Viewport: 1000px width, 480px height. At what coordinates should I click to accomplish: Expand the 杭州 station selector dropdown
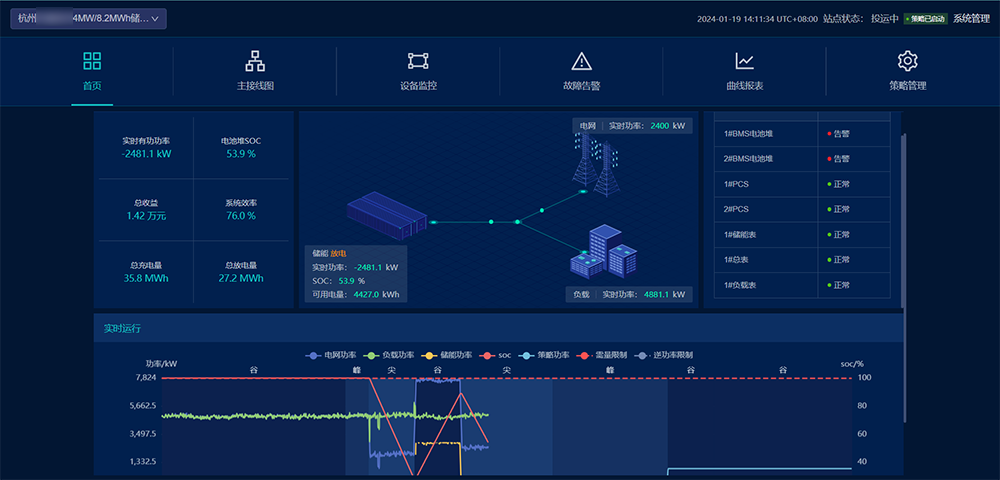pyautogui.click(x=88, y=18)
